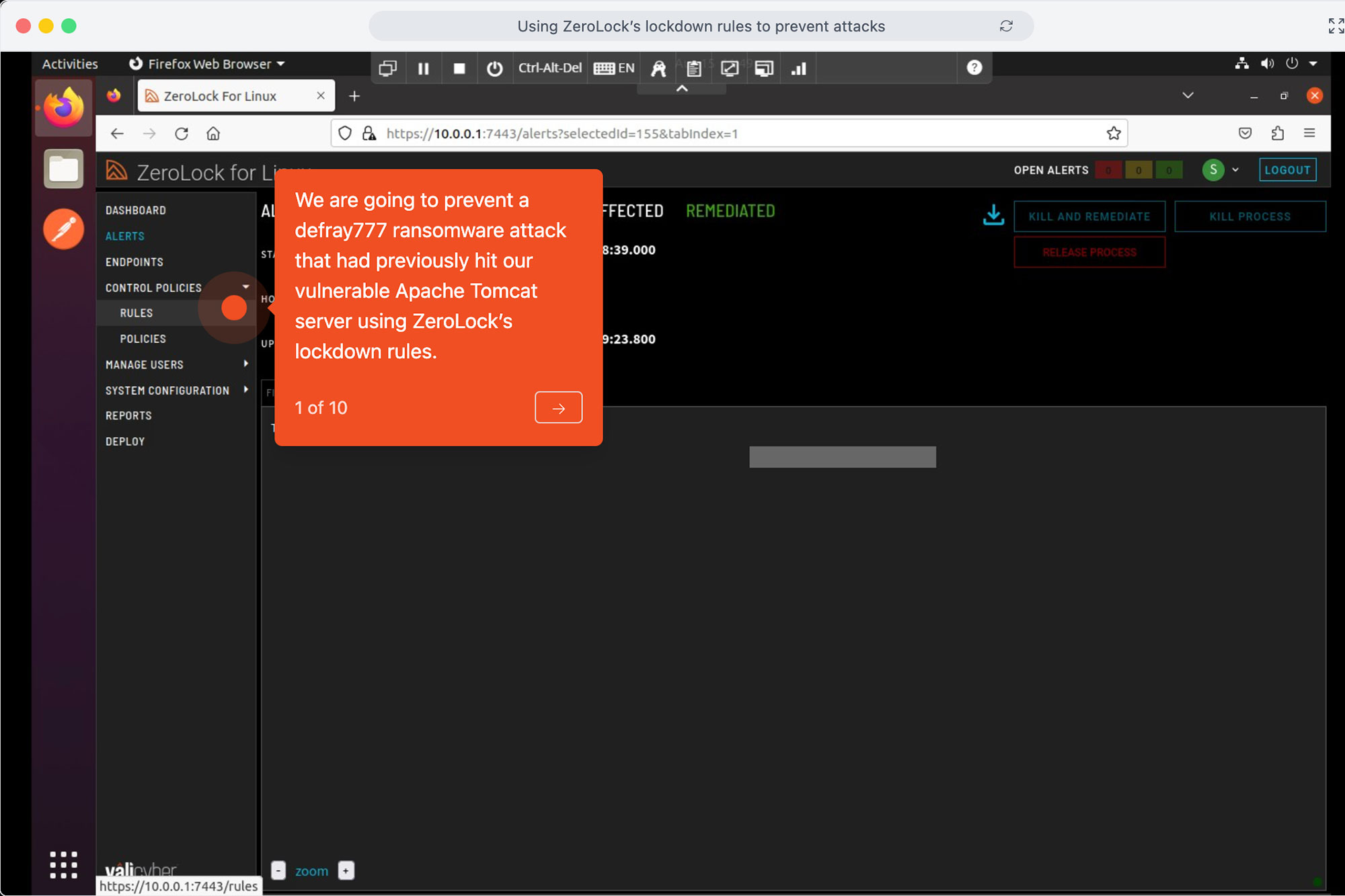Image resolution: width=1345 pixels, height=896 pixels.
Task: Click the help question mark icon
Action: point(974,67)
